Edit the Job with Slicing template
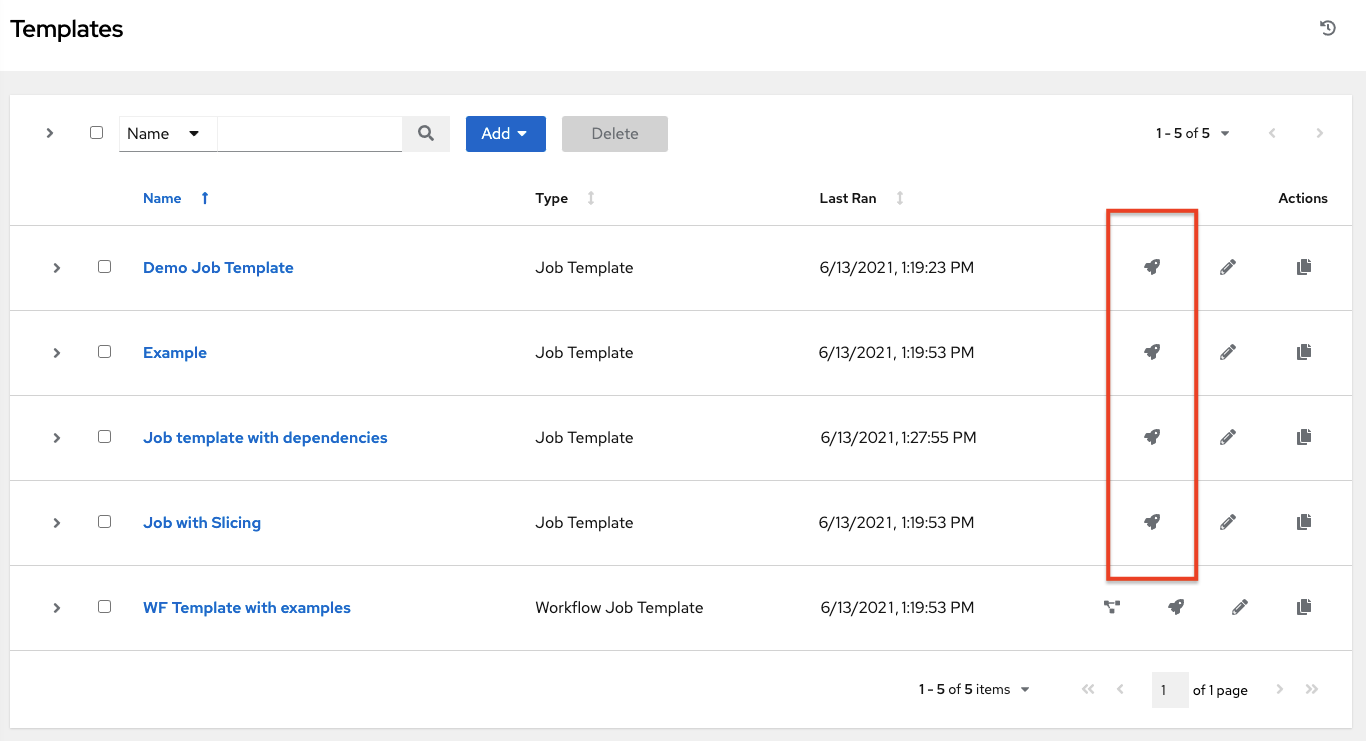 [x=1228, y=522]
